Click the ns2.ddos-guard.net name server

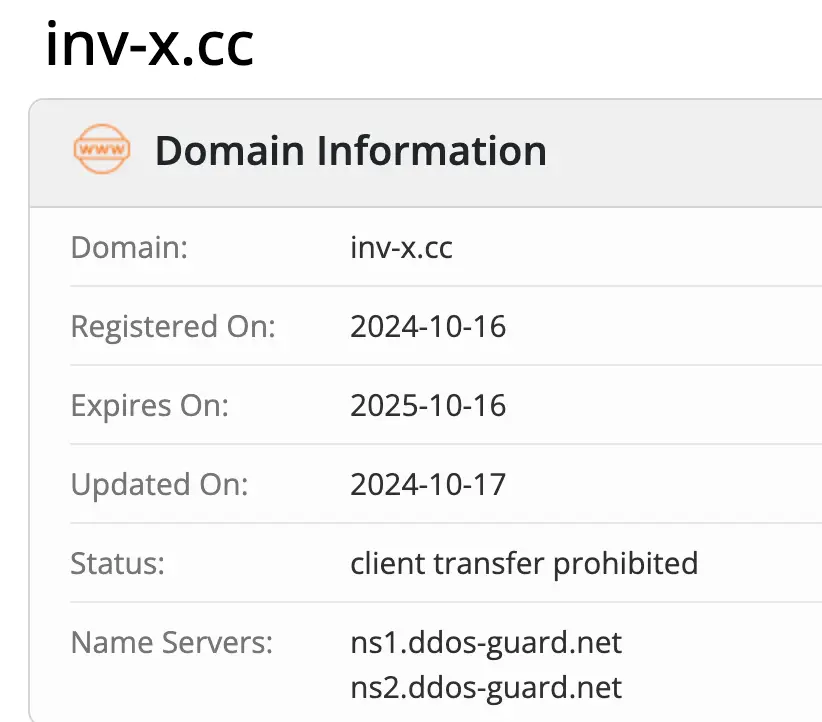(x=486, y=687)
